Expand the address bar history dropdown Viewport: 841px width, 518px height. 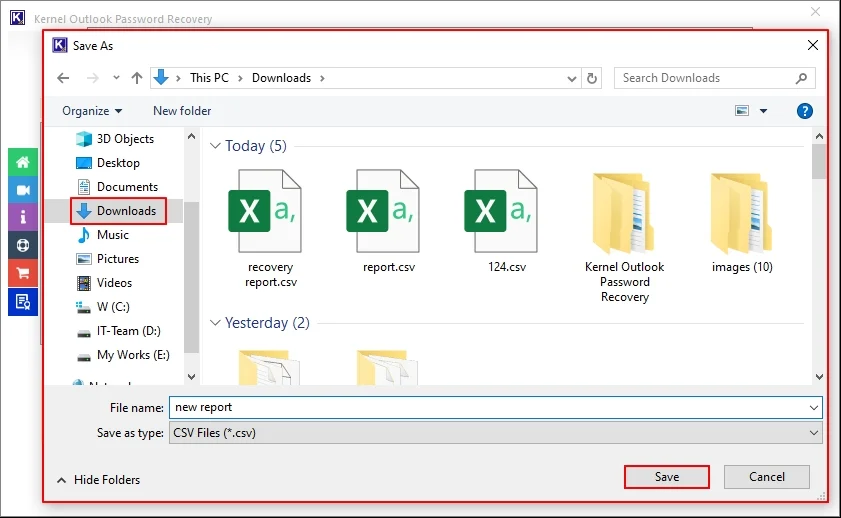[572, 79]
